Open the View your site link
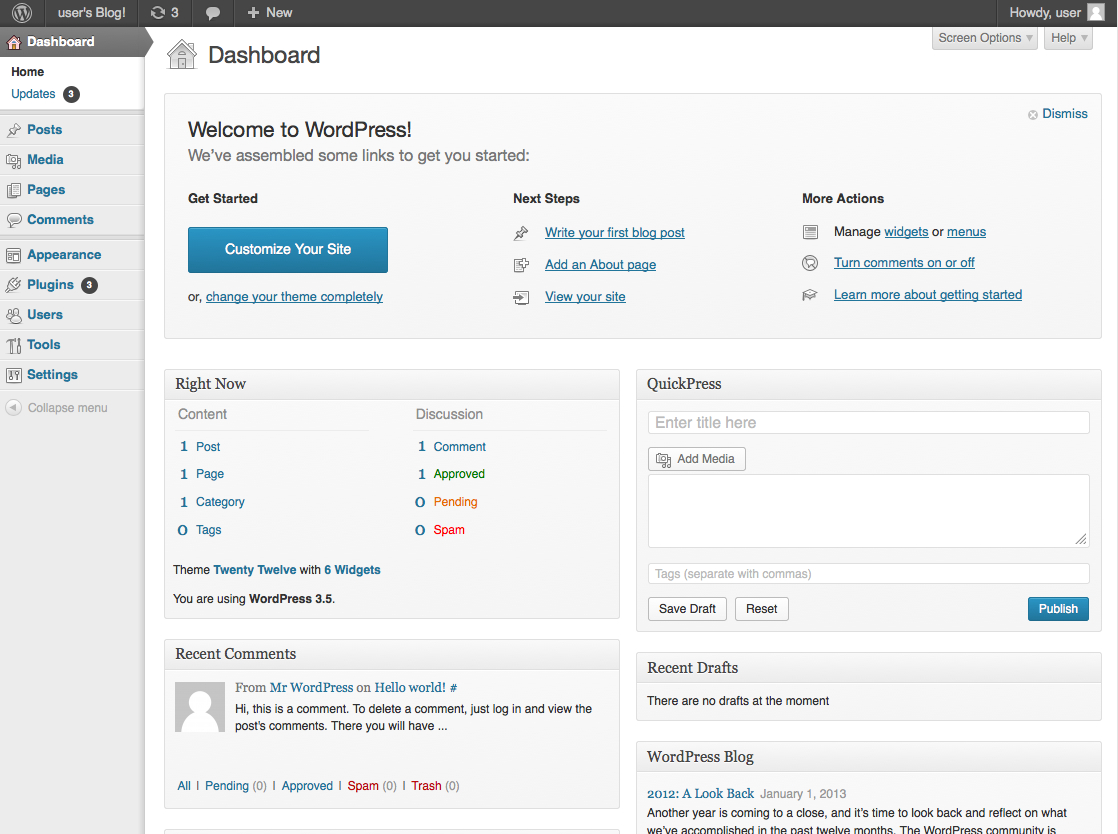Screen dimensions: 1118x834 (x=585, y=297)
